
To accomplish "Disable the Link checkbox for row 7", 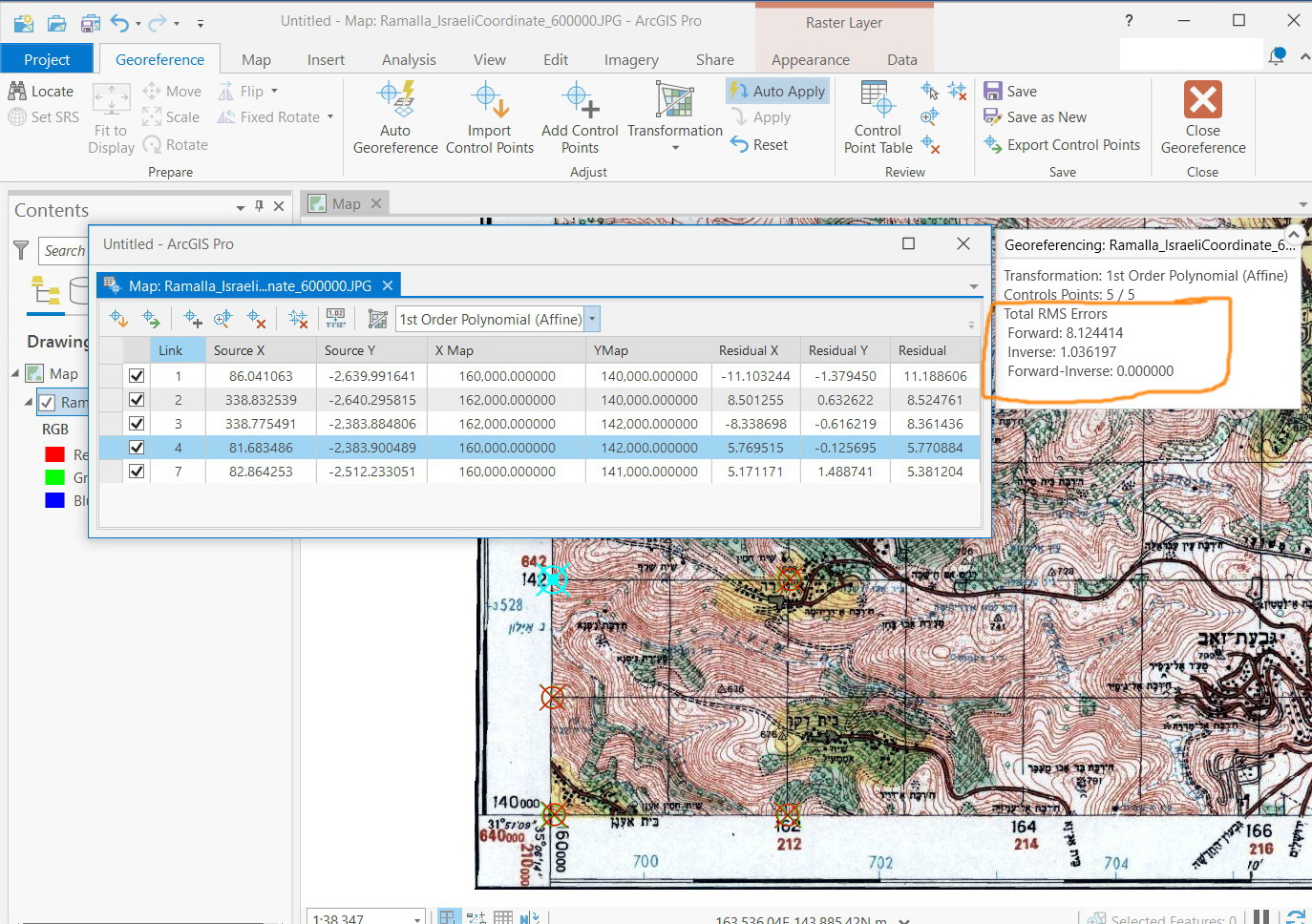I will click(x=137, y=471).
